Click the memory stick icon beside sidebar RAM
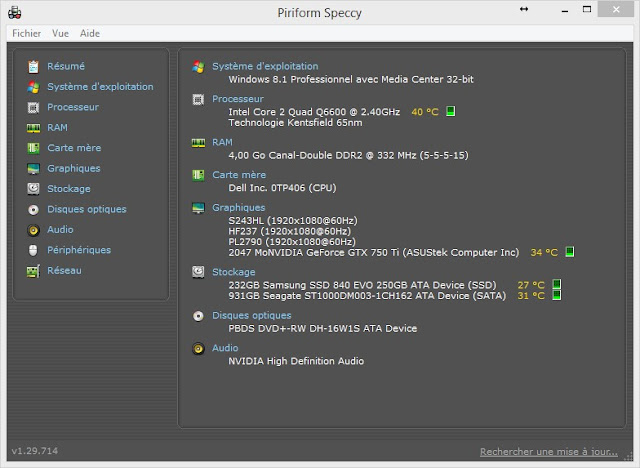 tap(33, 128)
